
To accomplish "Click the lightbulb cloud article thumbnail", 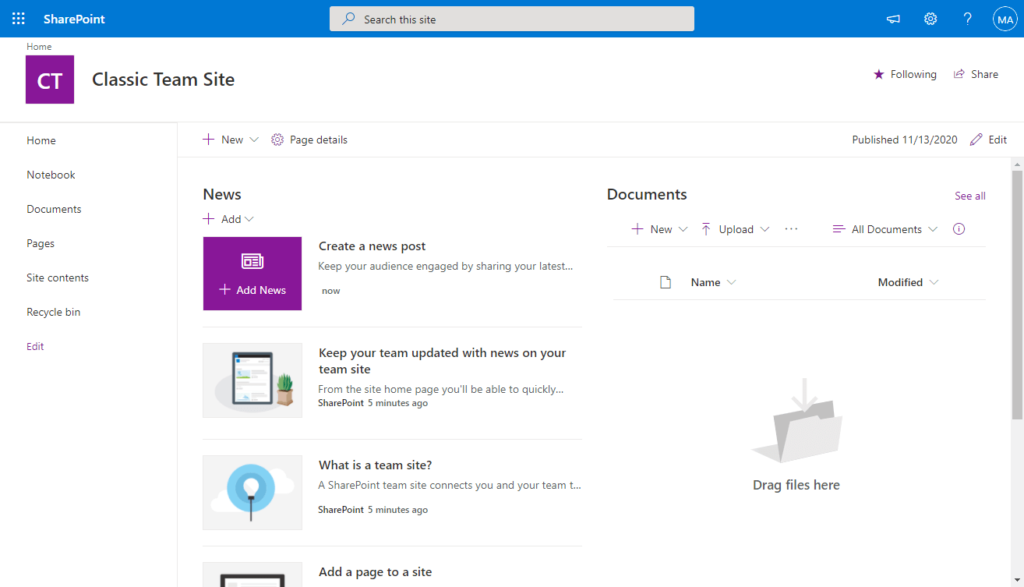I will point(252,492).
